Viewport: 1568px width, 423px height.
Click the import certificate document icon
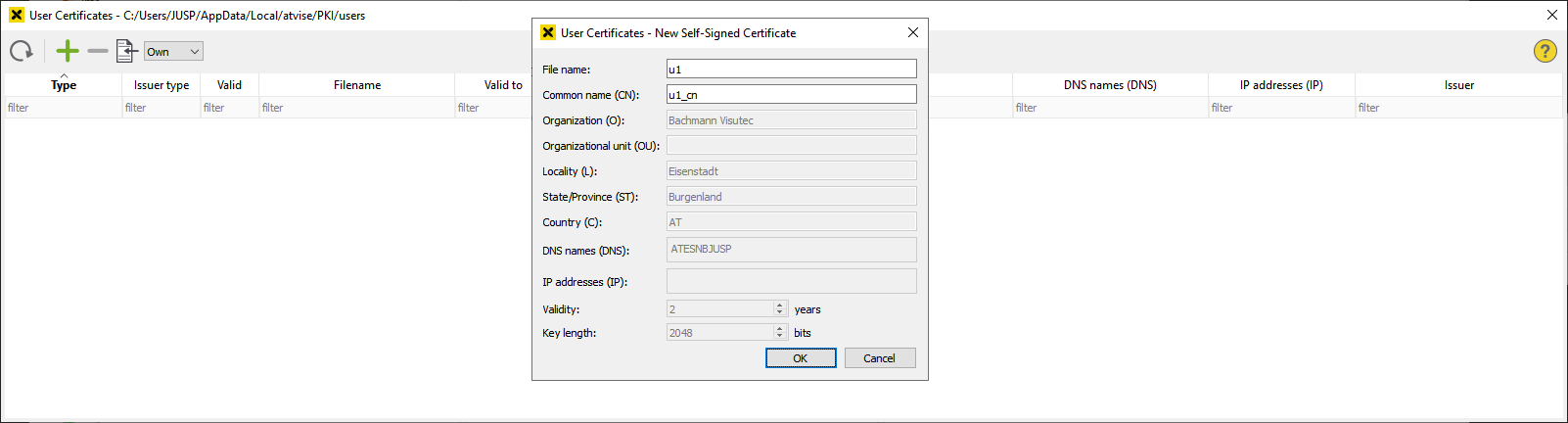pos(126,51)
